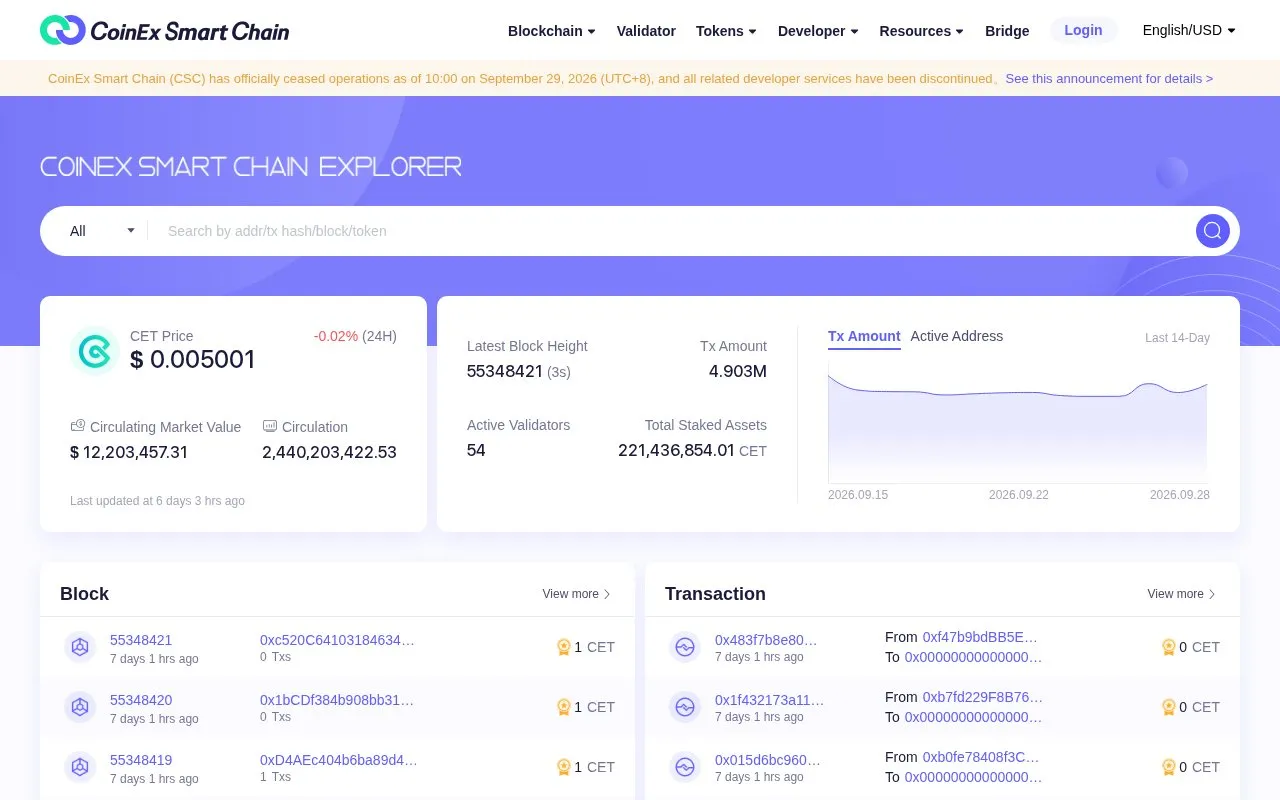Click transaction icon beside 0x1f432173a11
The image size is (1280, 800).
(x=685, y=707)
